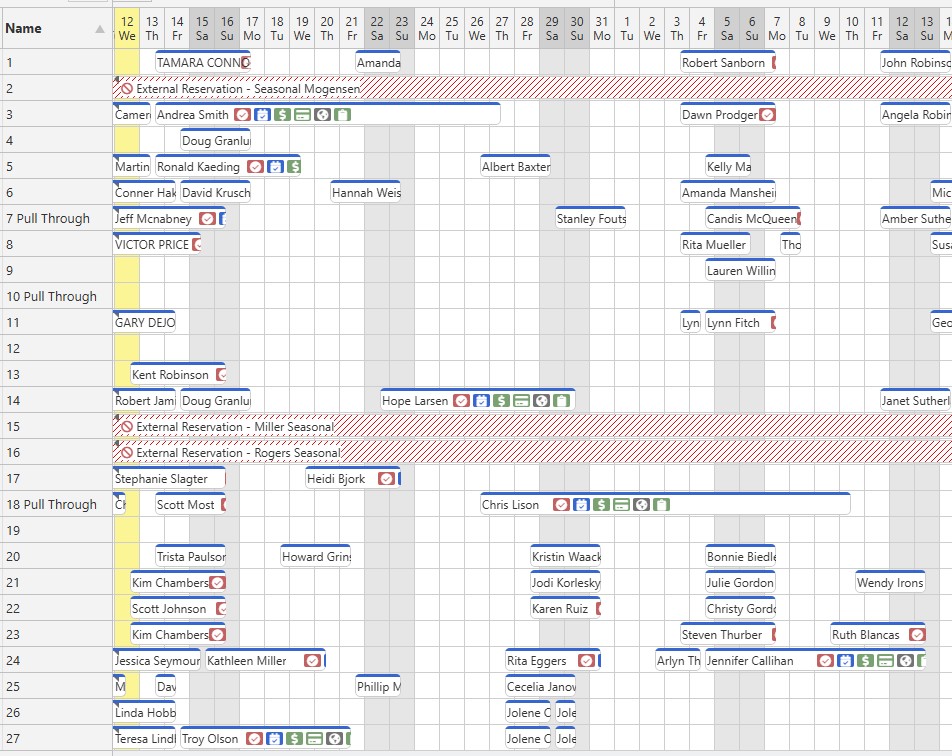Open the Stanley Fouts reservation
The height and width of the screenshot is (756, 952).
[591, 219]
